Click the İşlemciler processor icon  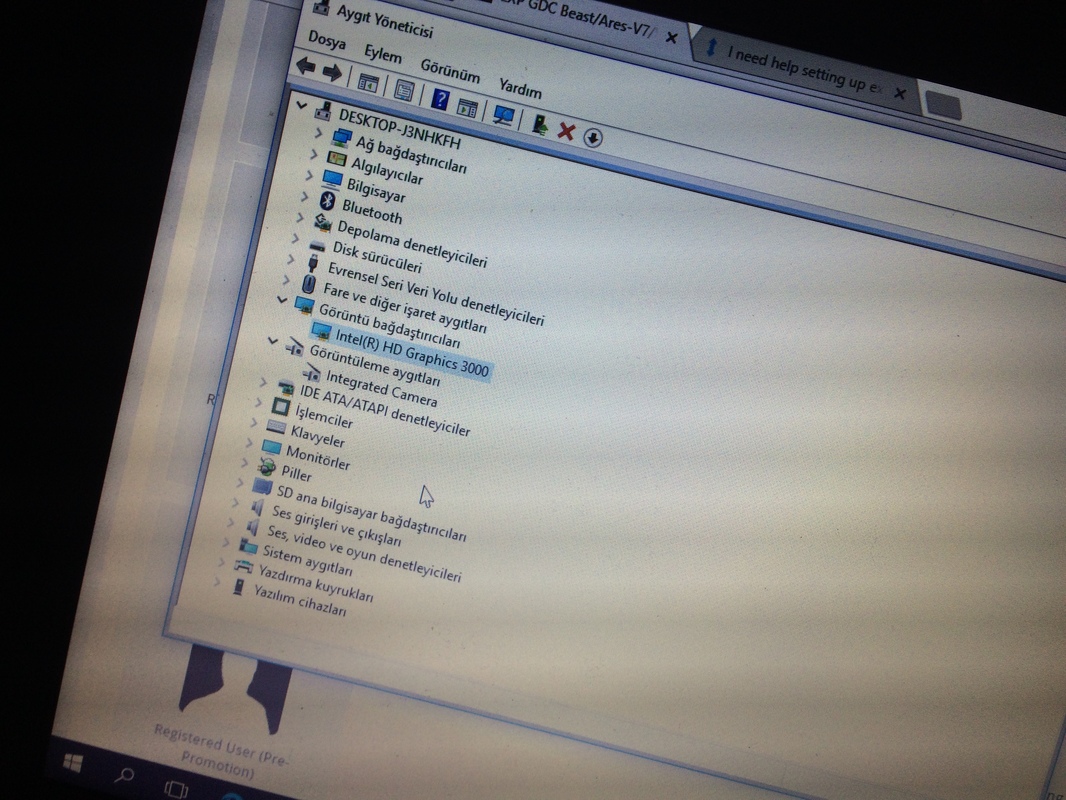(x=281, y=406)
